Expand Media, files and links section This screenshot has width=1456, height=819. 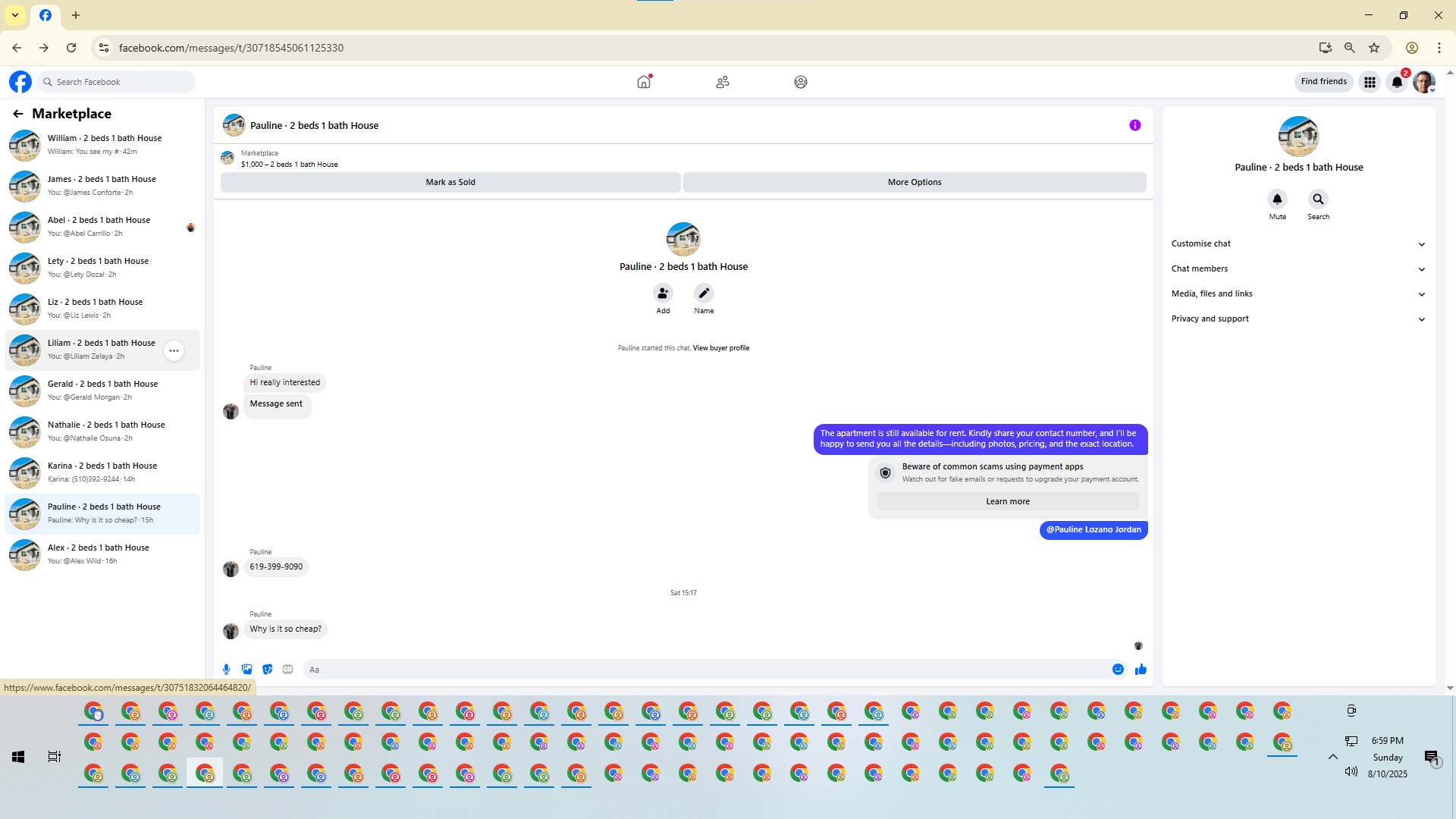pyautogui.click(x=1298, y=294)
